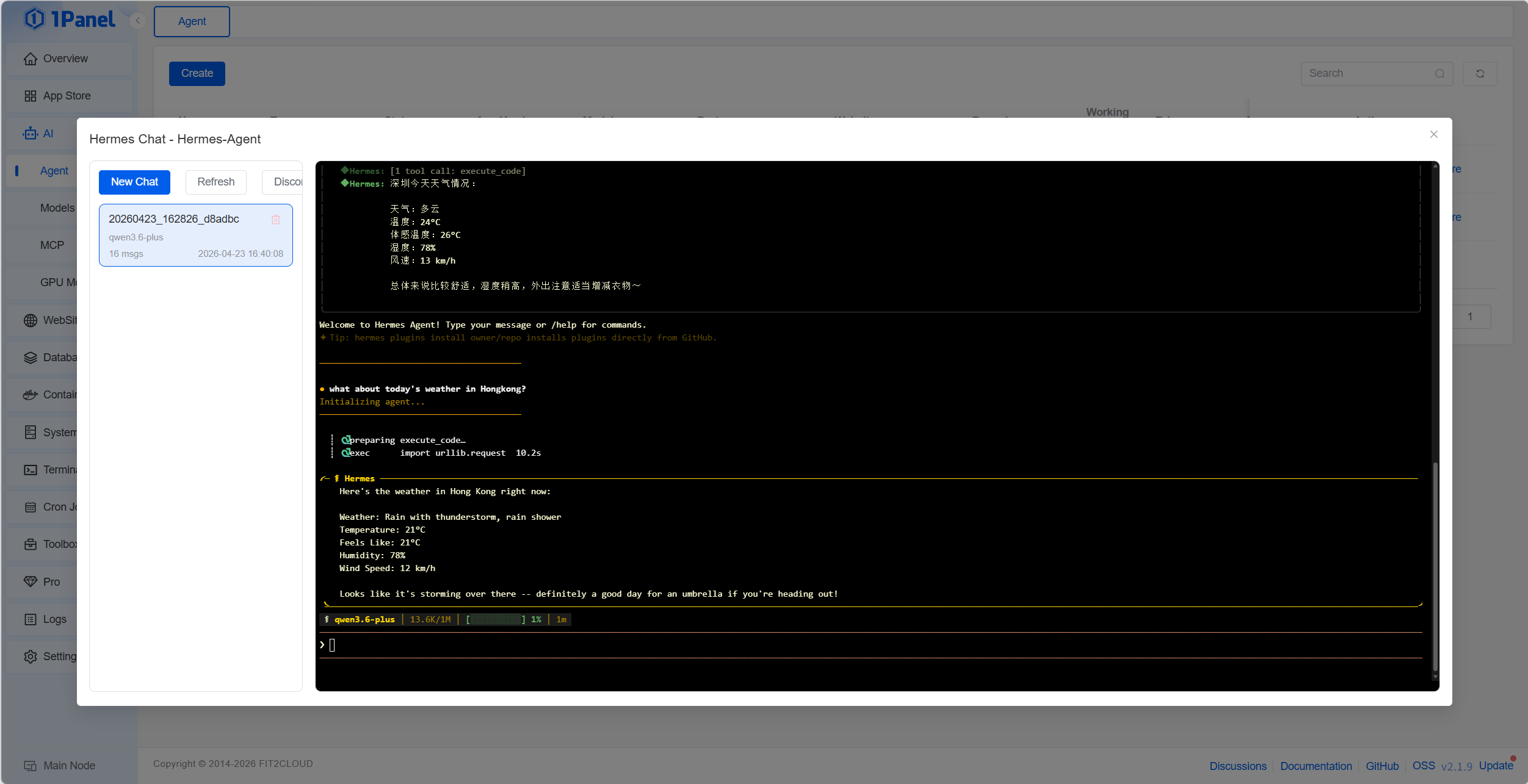Select the chat session 20260423_162826_d8adbc

196,236
